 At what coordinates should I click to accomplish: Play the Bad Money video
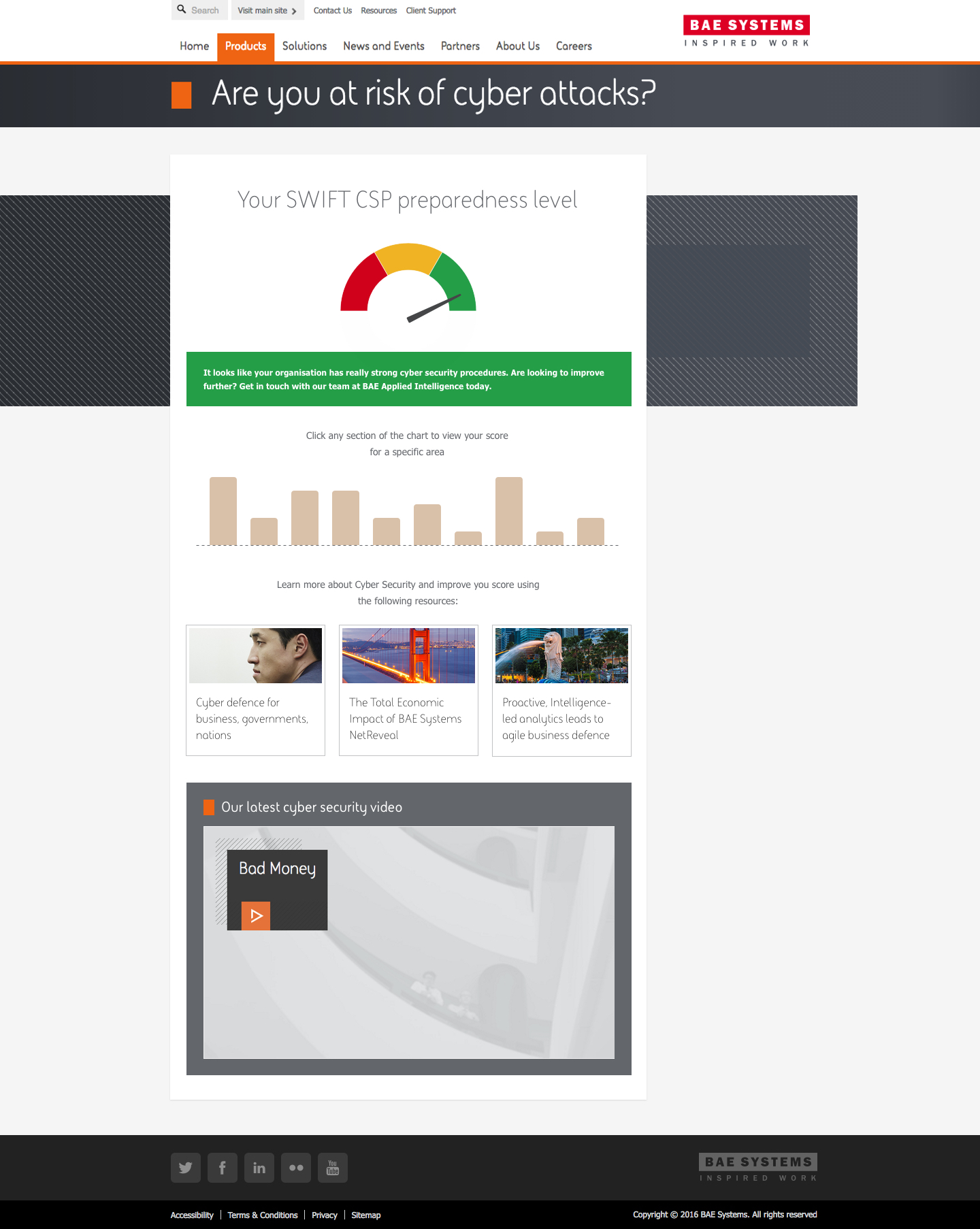point(256,916)
